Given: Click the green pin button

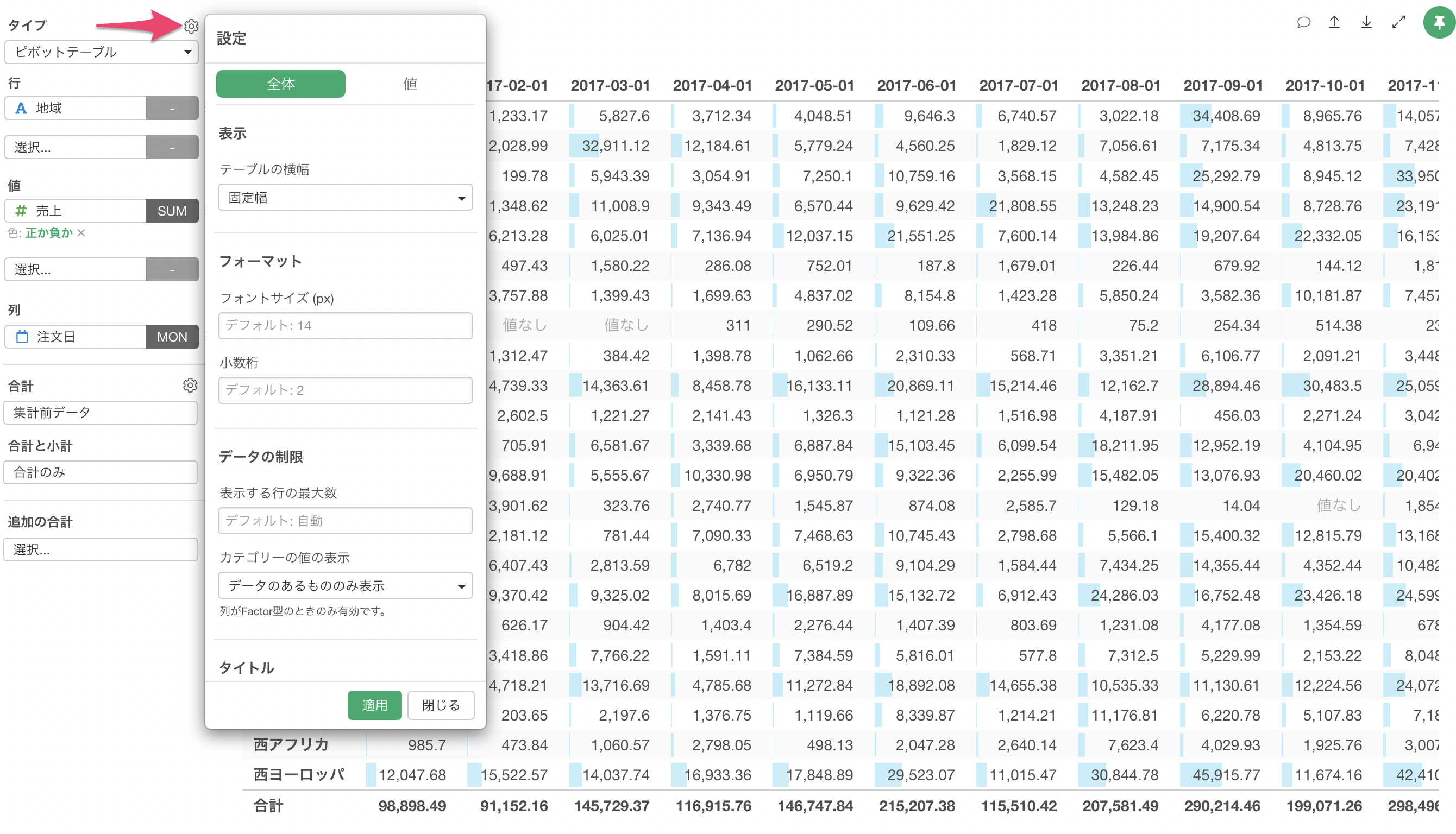Looking at the screenshot, I should (x=1439, y=22).
